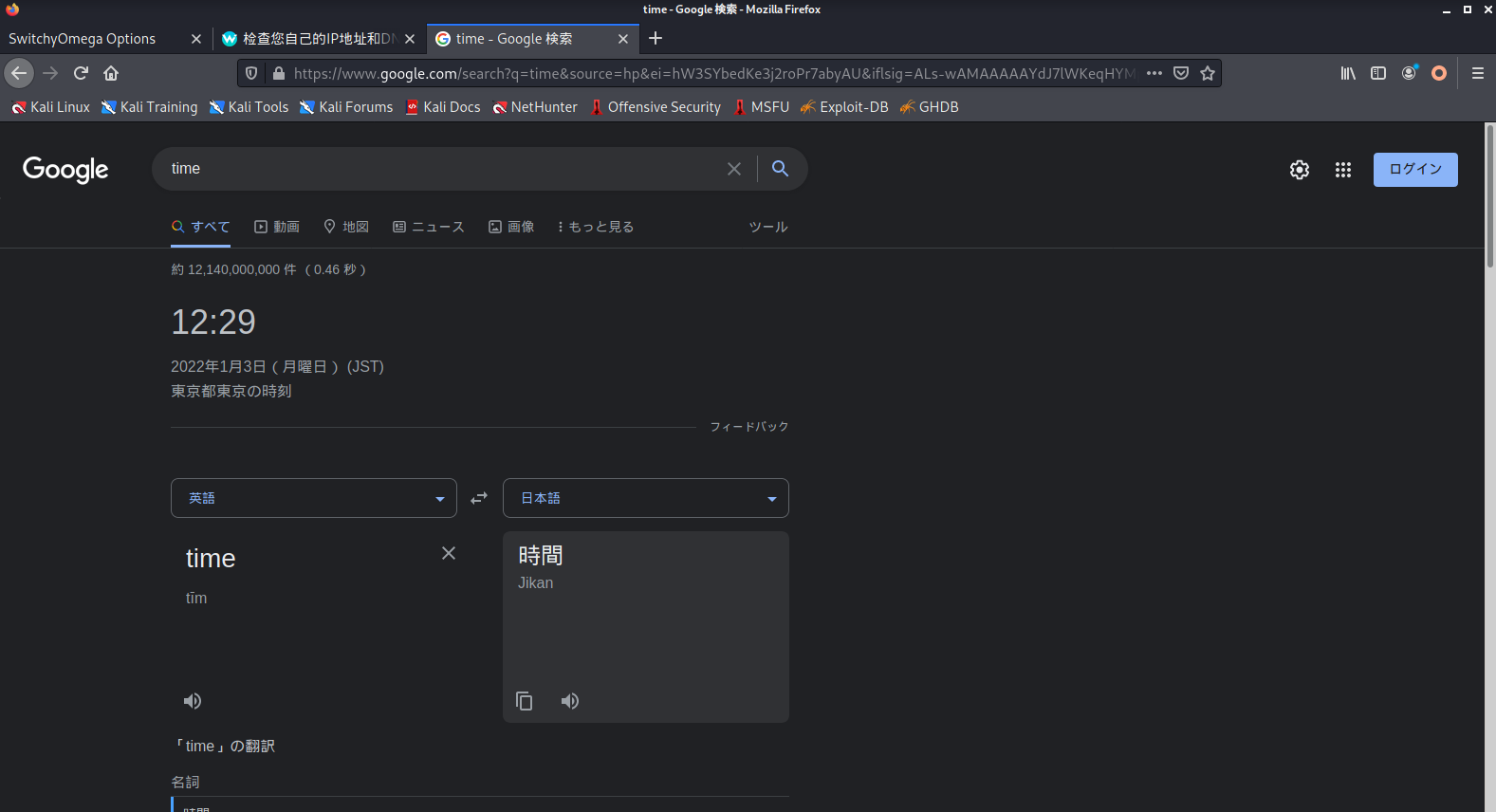Bookmark this page with the star icon
Image resolution: width=1496 pixels, height=812 pixels.
tap(1208, 73)
